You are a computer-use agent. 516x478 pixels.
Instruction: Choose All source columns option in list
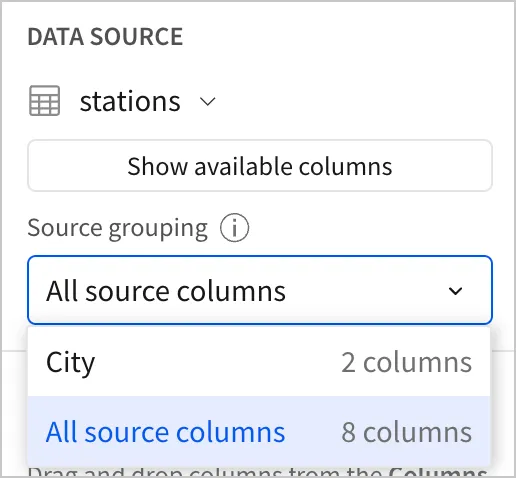pos(259,432)
